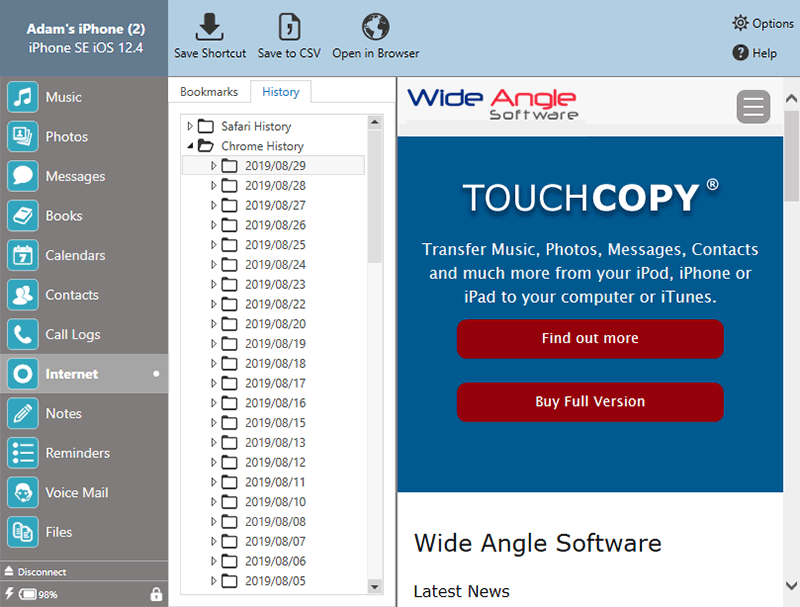800x607 pixels.
Task: Select the 2019/08/05 tree item
Action: coord(275,581)
